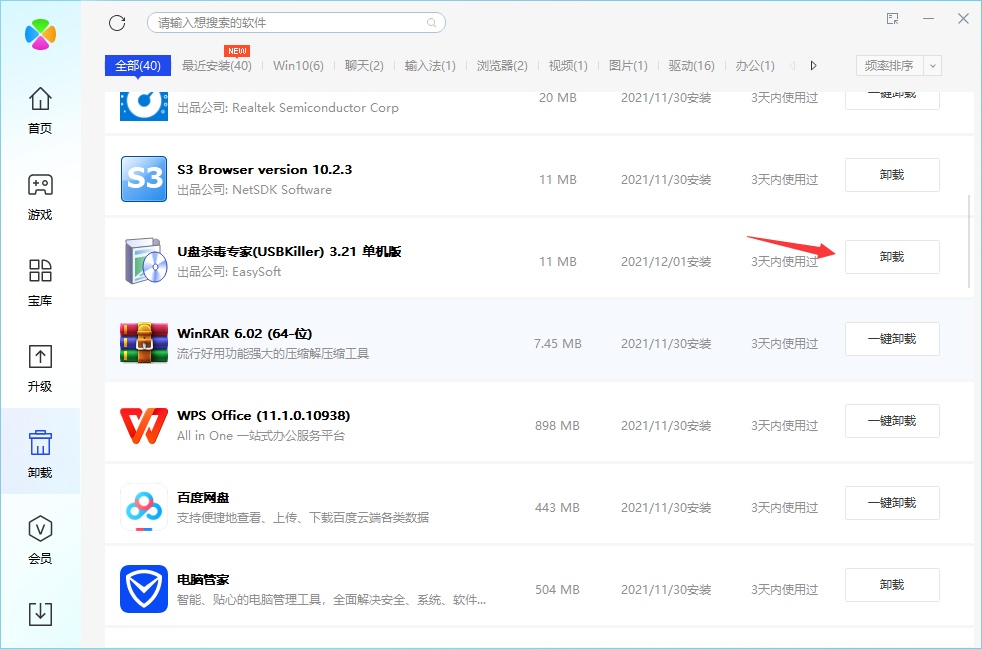Click the 电脑管家 shield icon
982x649 pixels.
tap(144, 589)
